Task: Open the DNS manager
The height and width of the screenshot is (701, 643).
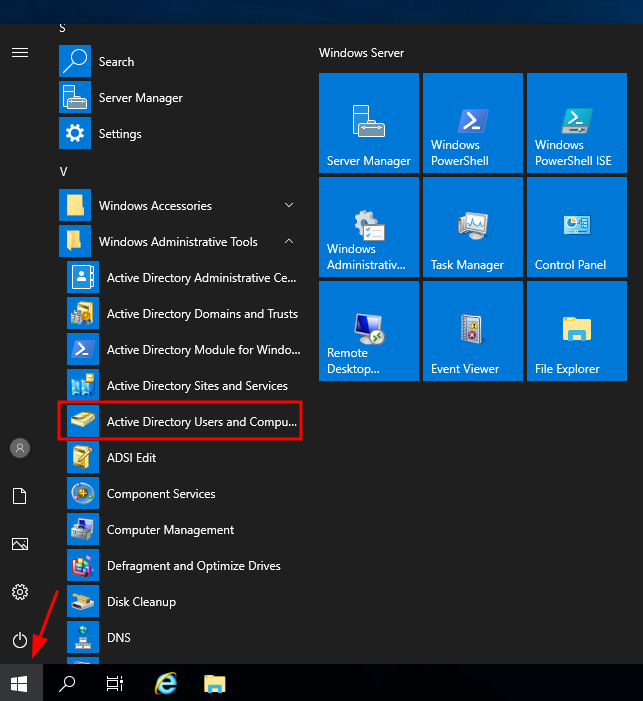Action: pos(183,637)
